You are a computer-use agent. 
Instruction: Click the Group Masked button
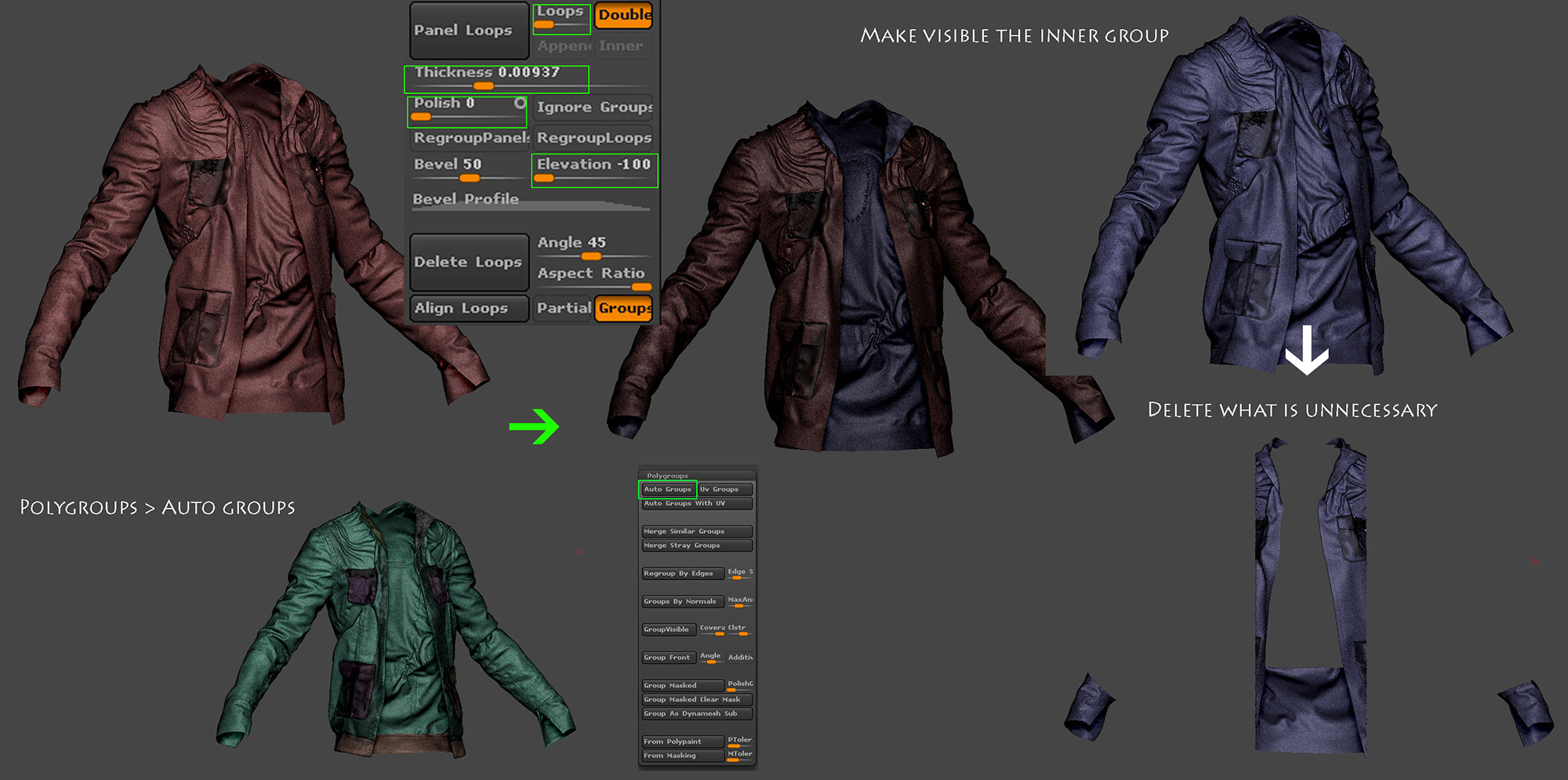(x=682, y=686)
